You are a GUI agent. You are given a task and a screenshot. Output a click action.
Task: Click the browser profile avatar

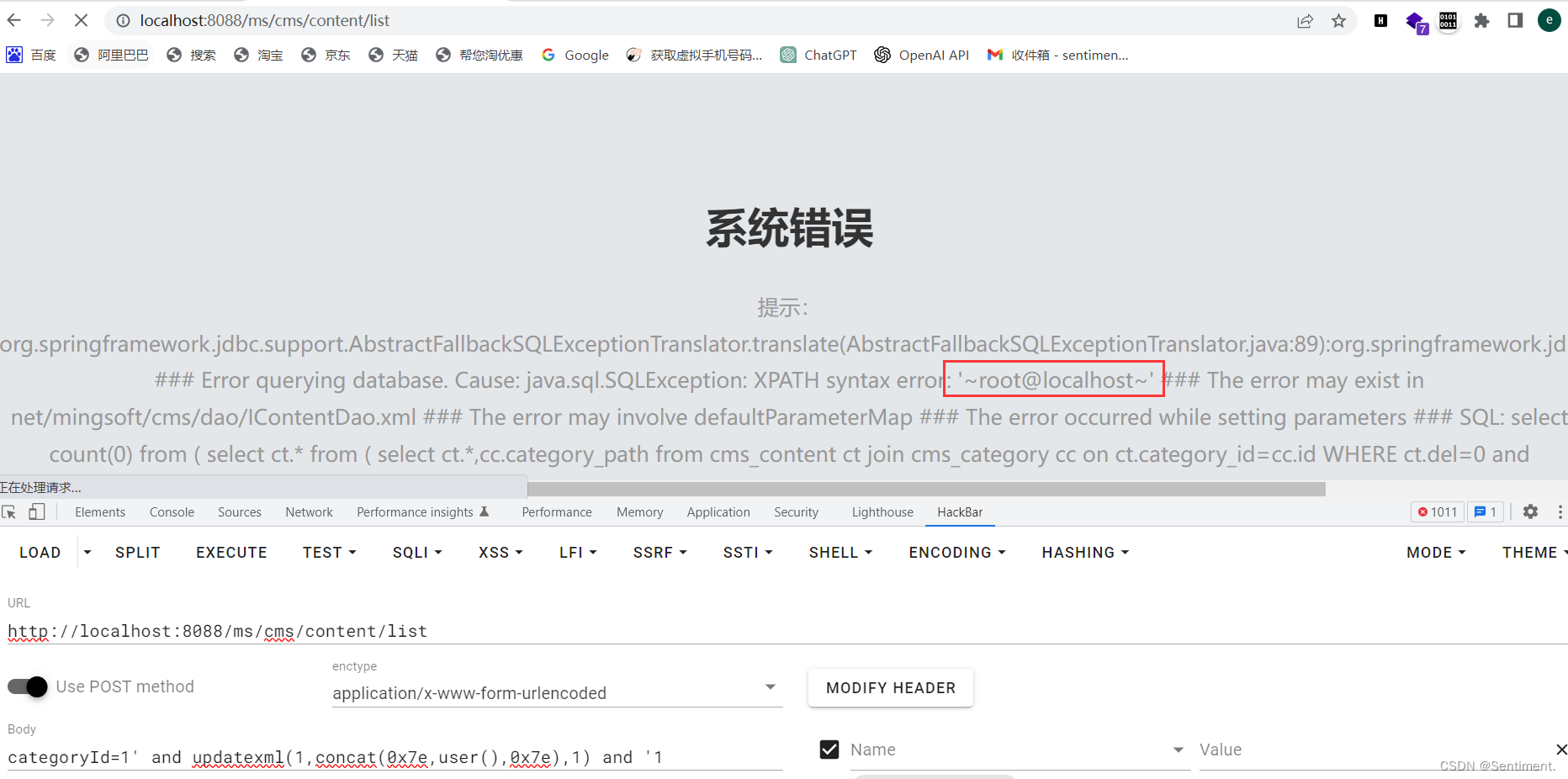click(1549, 20)
